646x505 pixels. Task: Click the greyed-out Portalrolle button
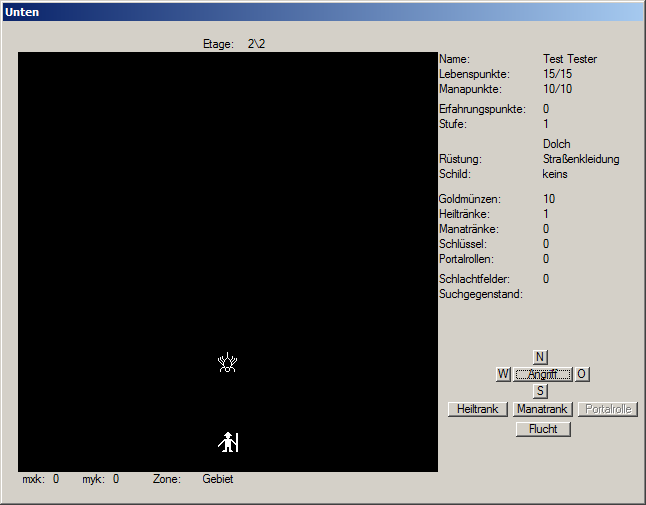[607, 409]
